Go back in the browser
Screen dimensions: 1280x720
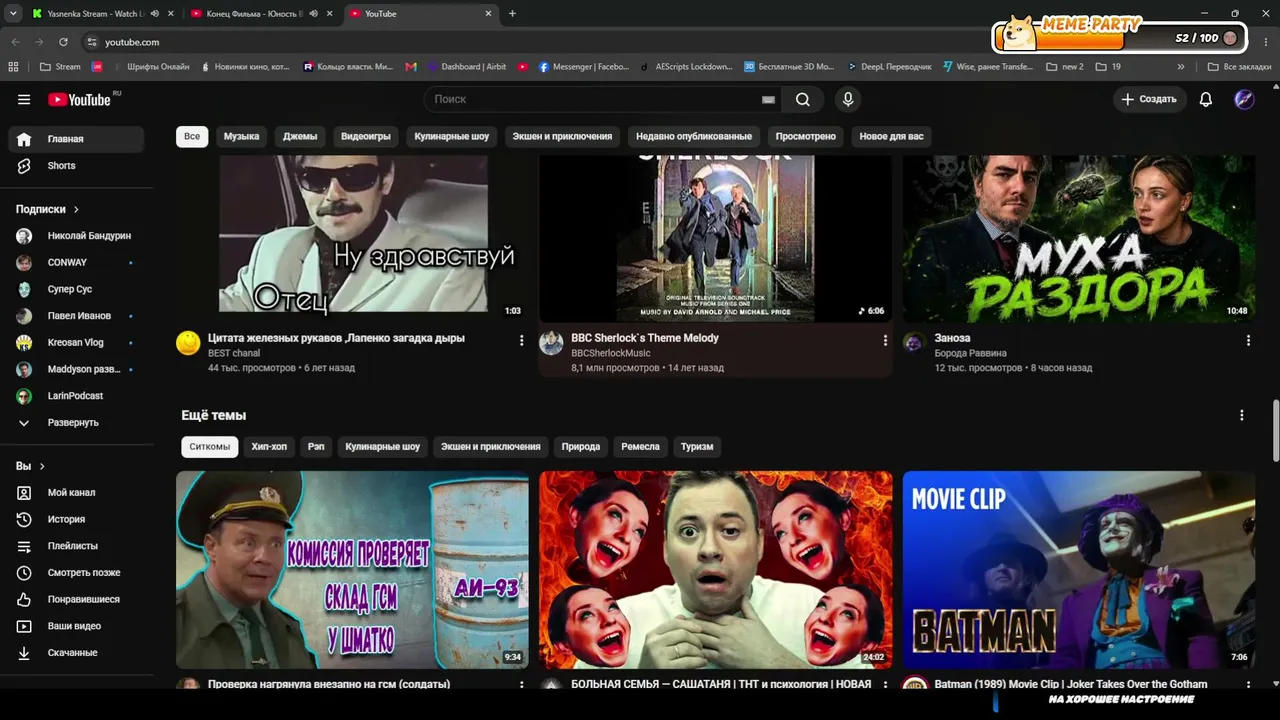click(x=15, y=42)
